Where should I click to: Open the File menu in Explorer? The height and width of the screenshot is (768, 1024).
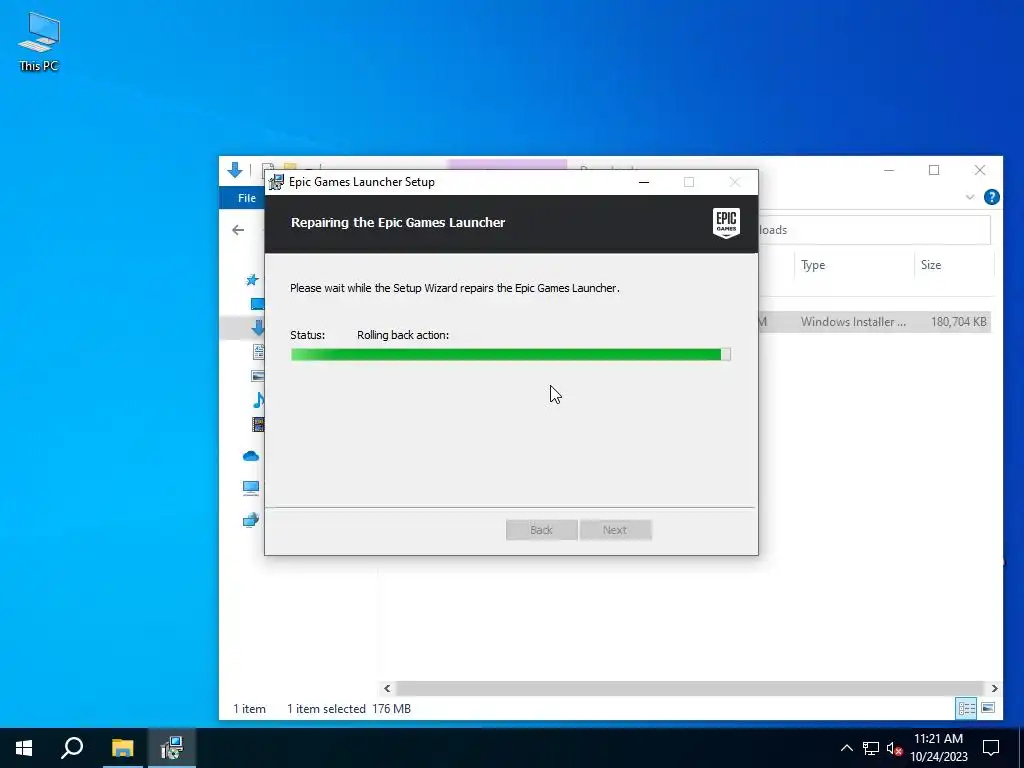pos(247,198)
